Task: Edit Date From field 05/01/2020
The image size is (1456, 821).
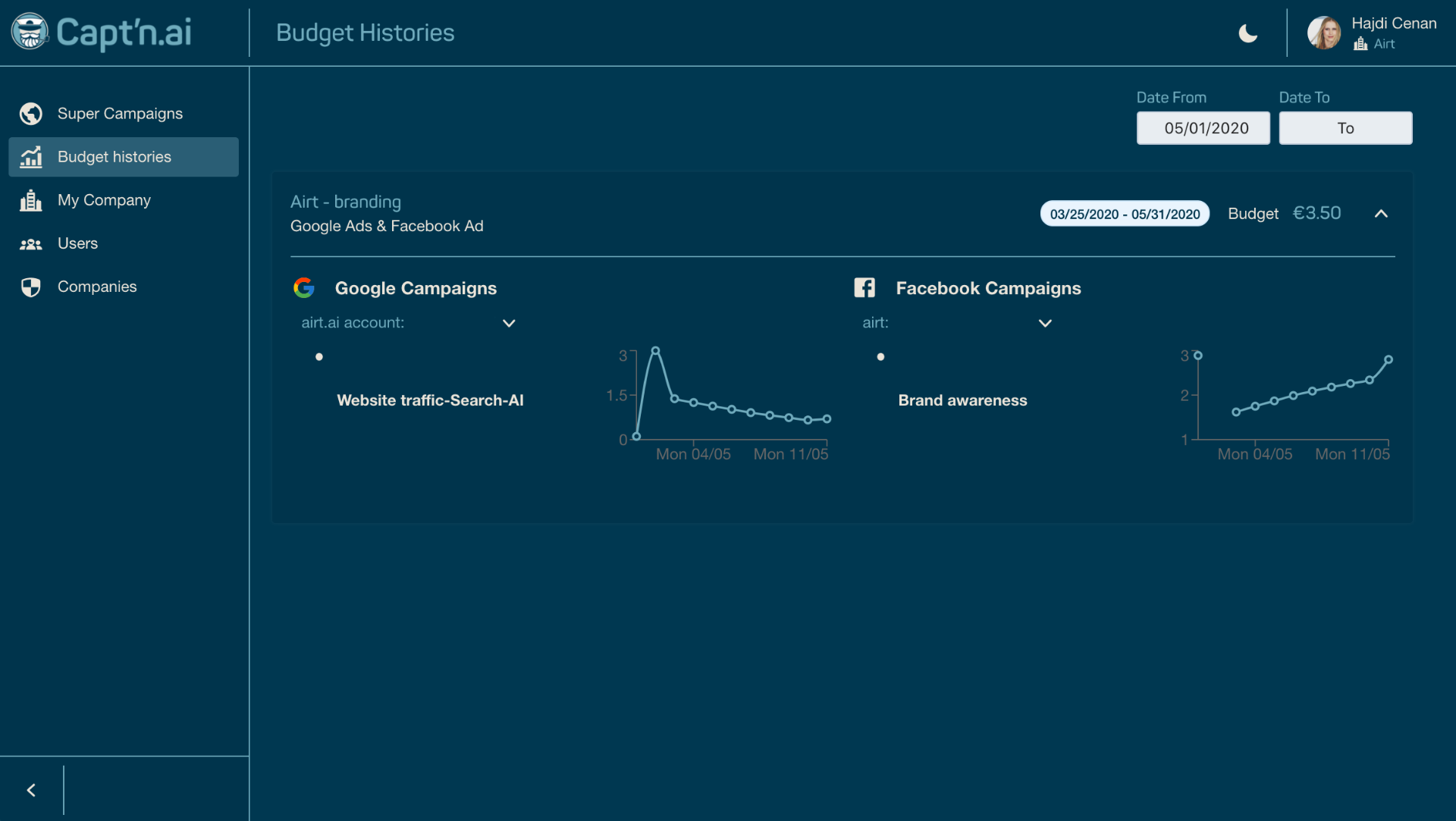Action: tap(1203, 128)
